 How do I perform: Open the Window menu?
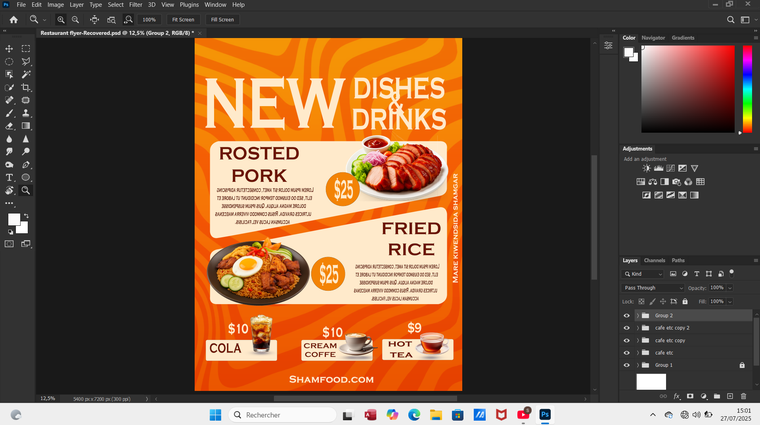tap(215, 4)
